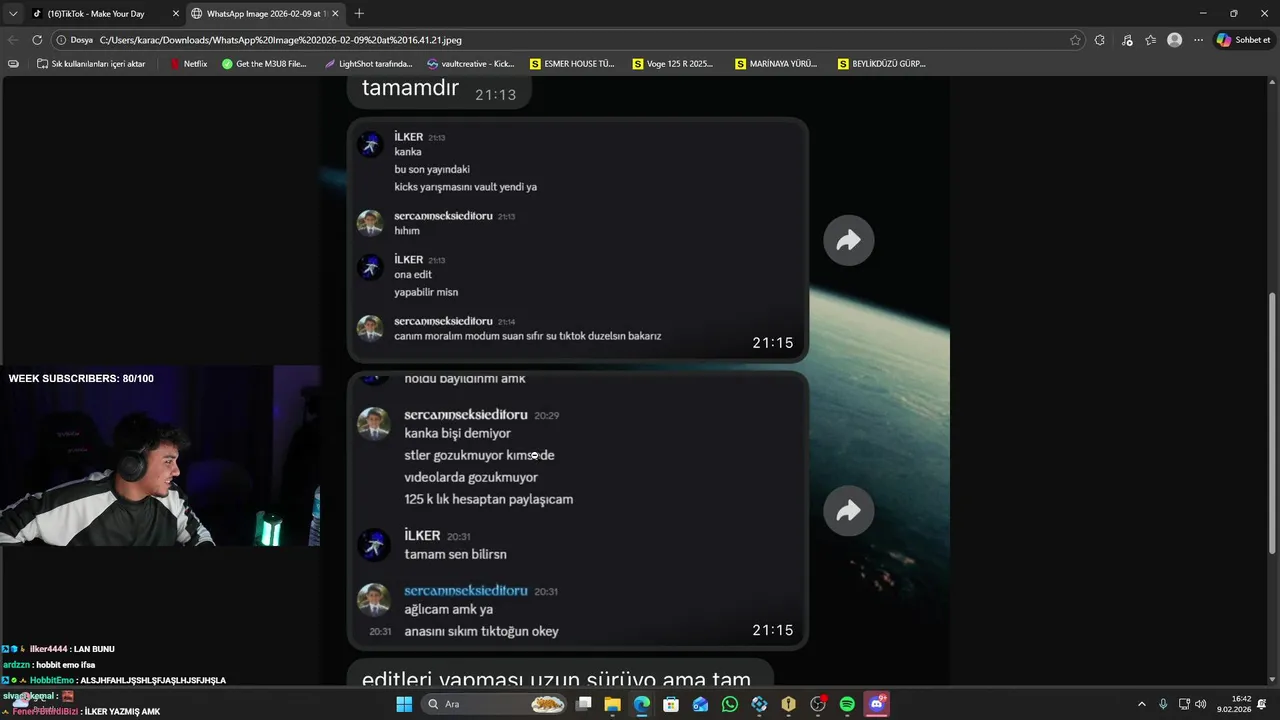Click forward arrow on second chat screenshot
Screen dimensions: 1280x720
click(849, 511)
